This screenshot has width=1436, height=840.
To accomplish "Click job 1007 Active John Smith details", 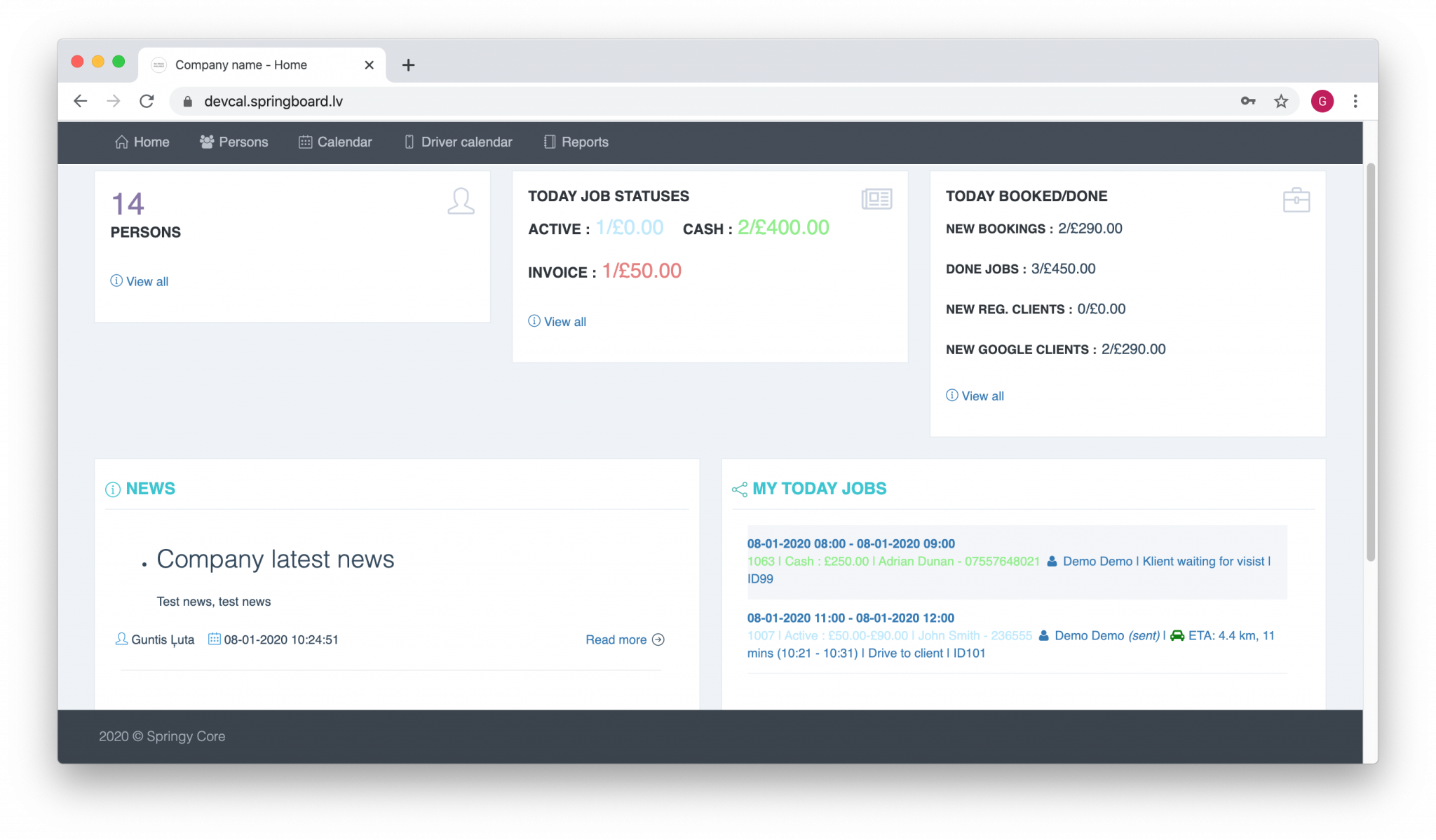I will coord(889,635).
